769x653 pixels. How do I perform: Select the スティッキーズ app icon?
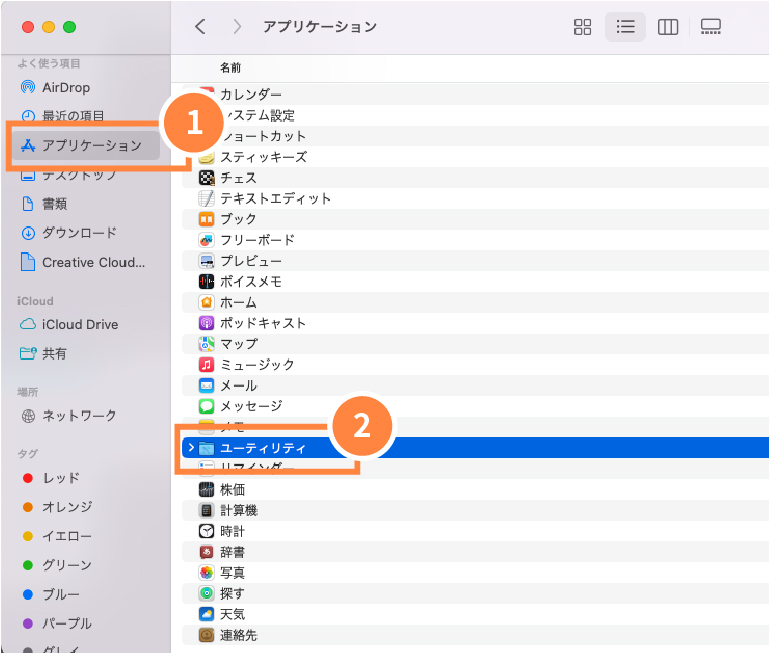[206, 157]
